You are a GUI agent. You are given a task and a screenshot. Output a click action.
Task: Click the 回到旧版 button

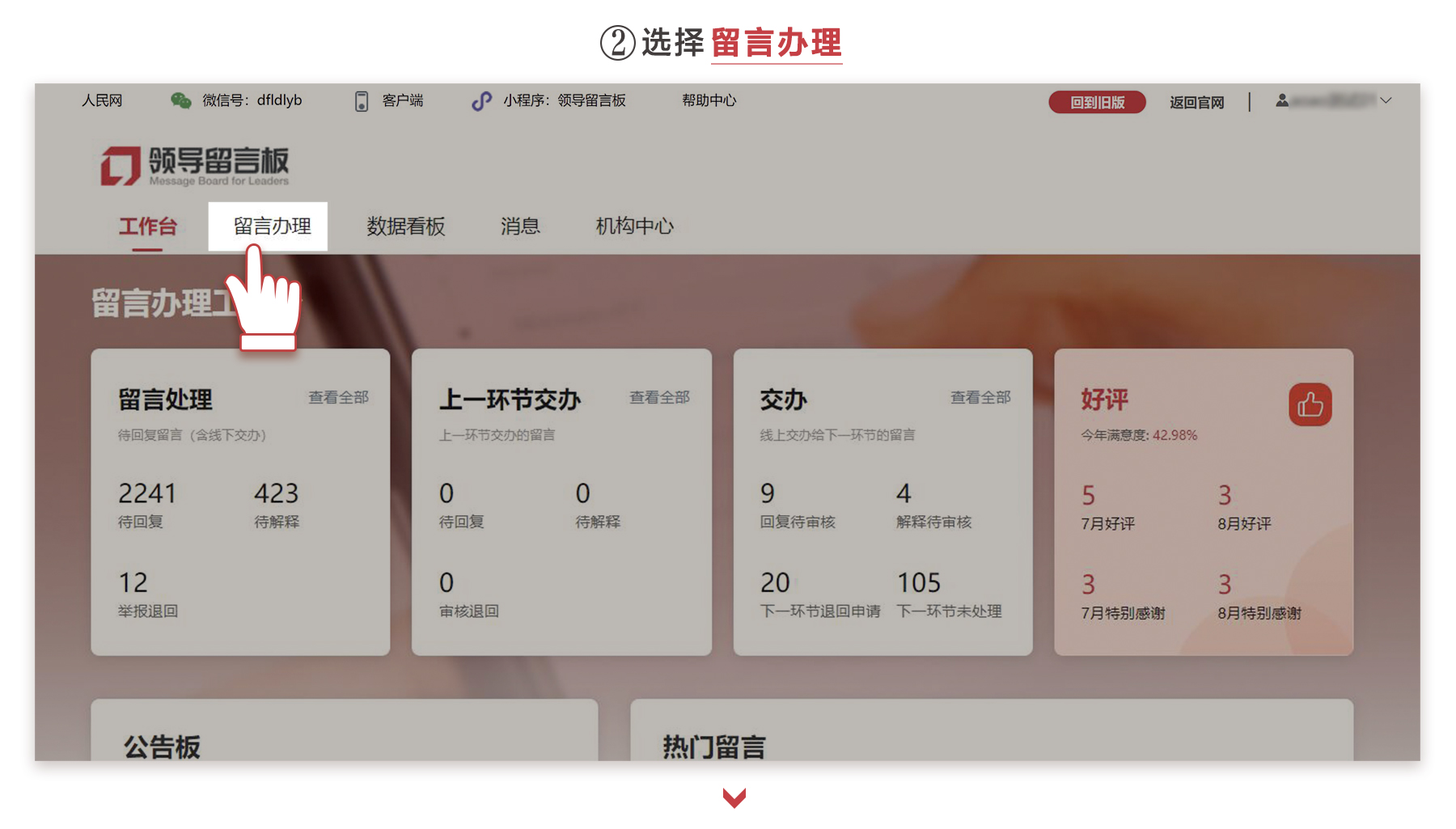pos(1097,102)
